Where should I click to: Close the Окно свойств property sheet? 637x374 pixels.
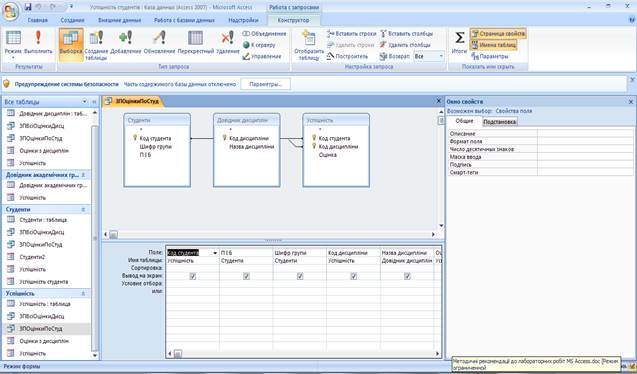631,102
